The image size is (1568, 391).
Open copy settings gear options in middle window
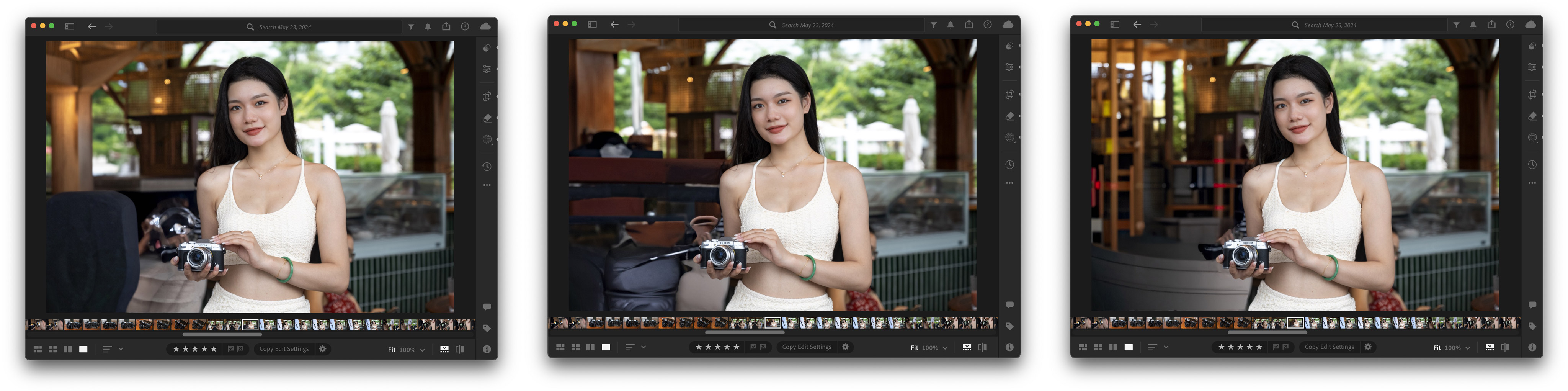[x=846, y=348]
